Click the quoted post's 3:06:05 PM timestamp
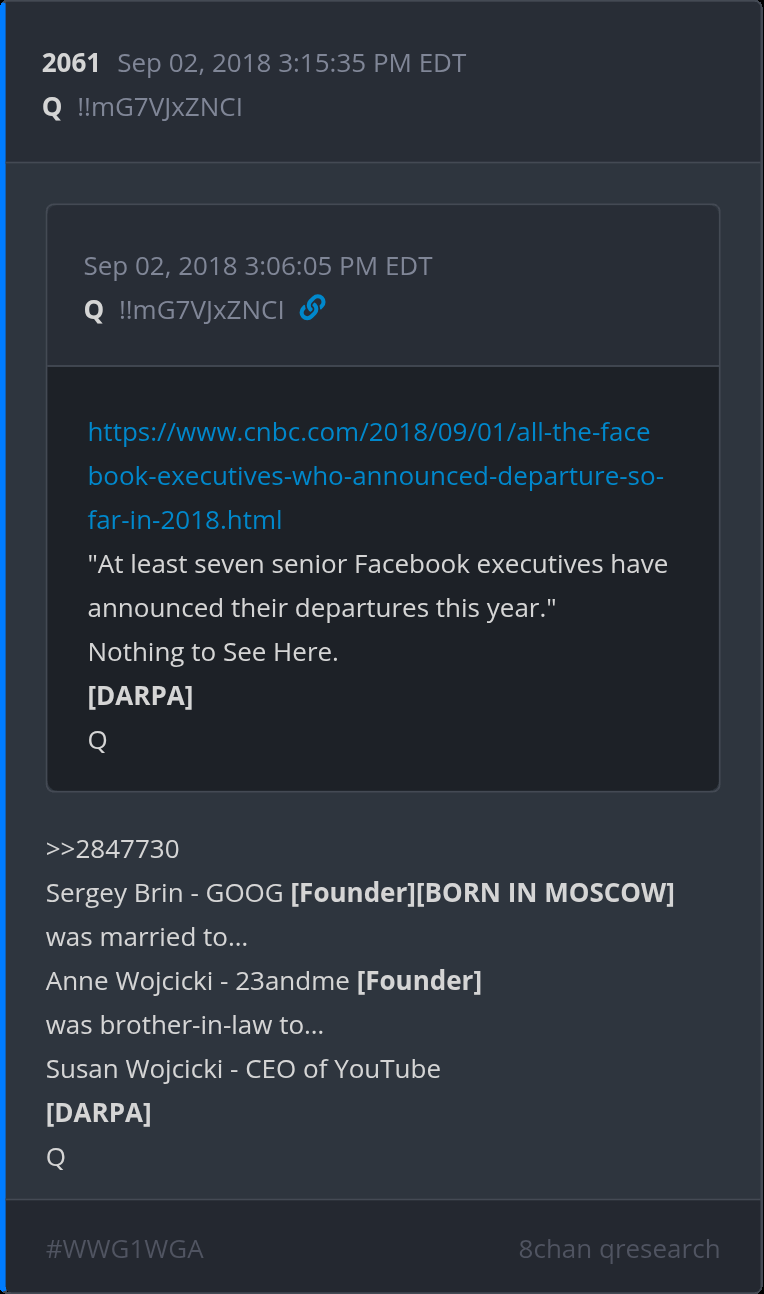 pyautogui.click(x=258, y=266)
